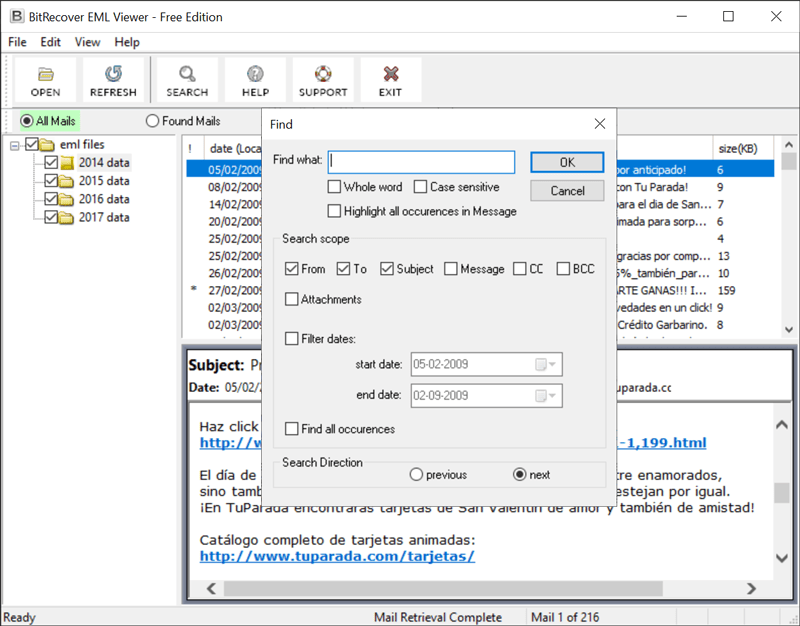Open the Edit menu
800x626 pixels.
coord(51,42)
